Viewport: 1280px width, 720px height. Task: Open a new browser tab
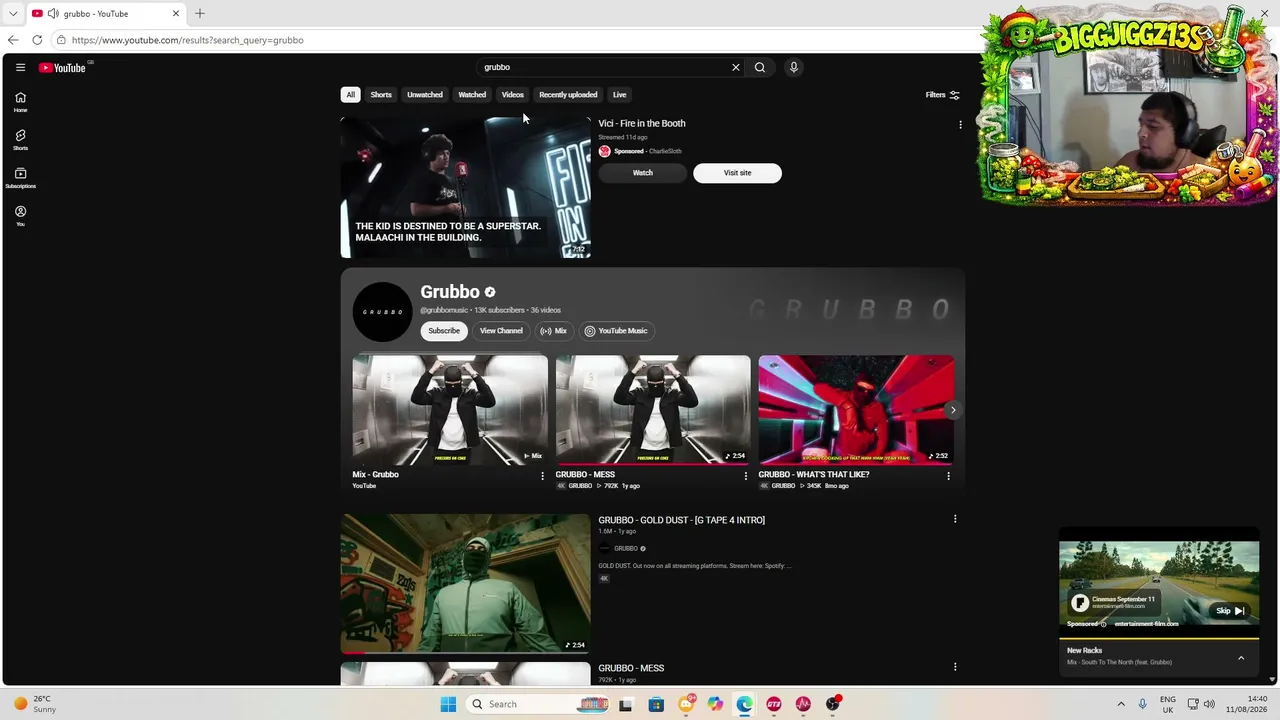[x=200, y=14]
